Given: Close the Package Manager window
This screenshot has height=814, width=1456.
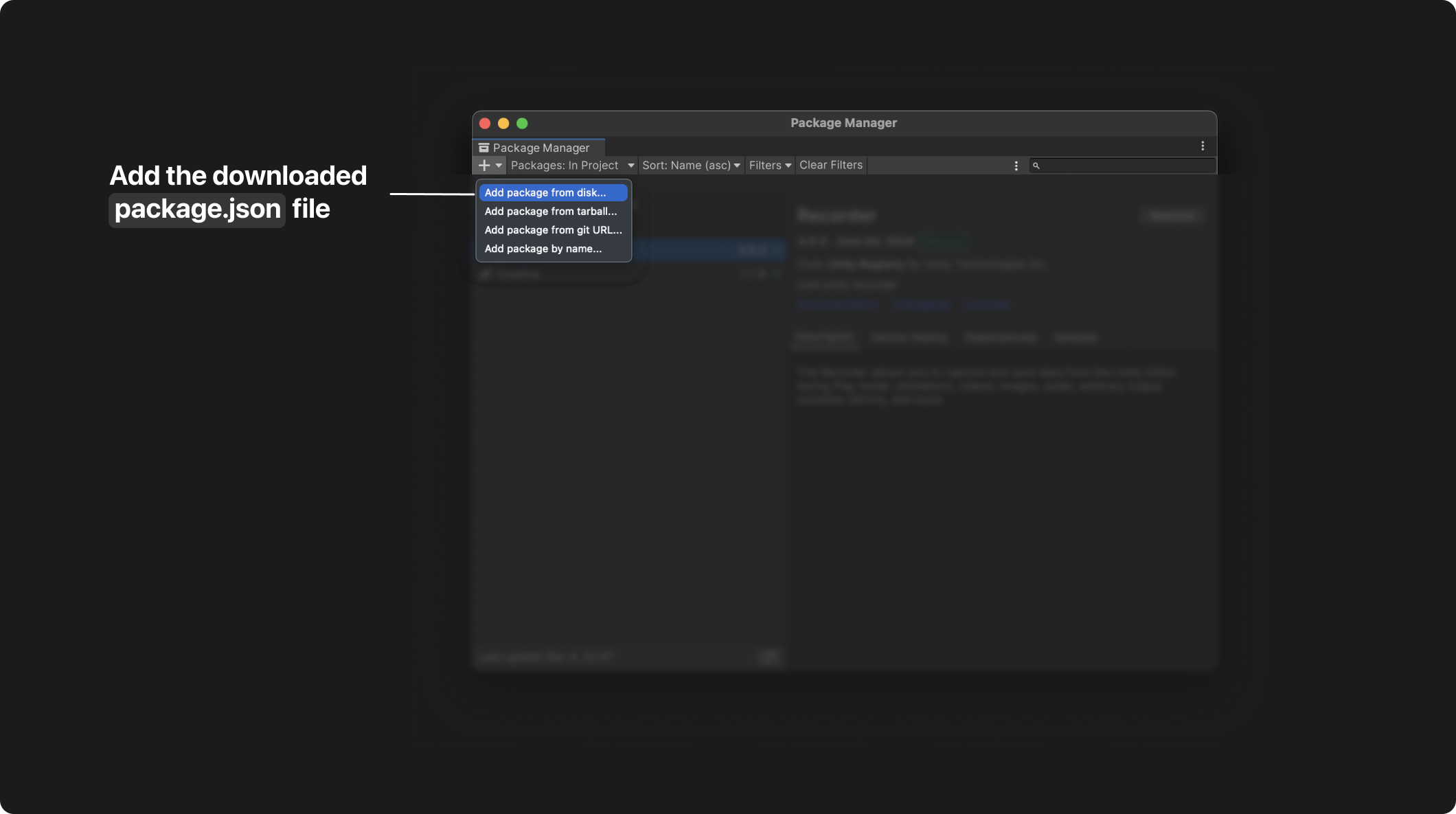Looking at the screenshot, I should [485, 124].
